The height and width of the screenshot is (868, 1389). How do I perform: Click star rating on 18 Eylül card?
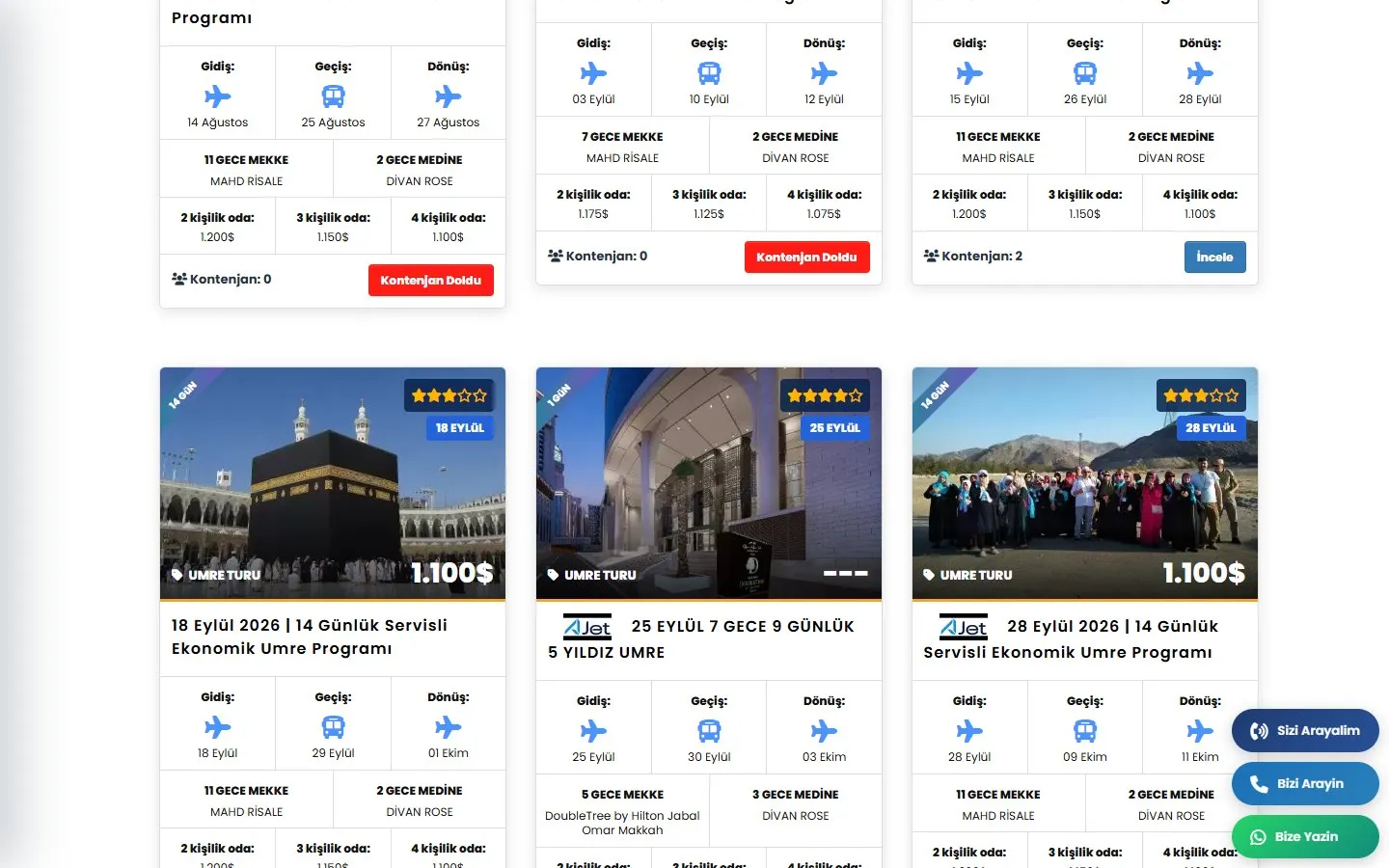[449, 395]
